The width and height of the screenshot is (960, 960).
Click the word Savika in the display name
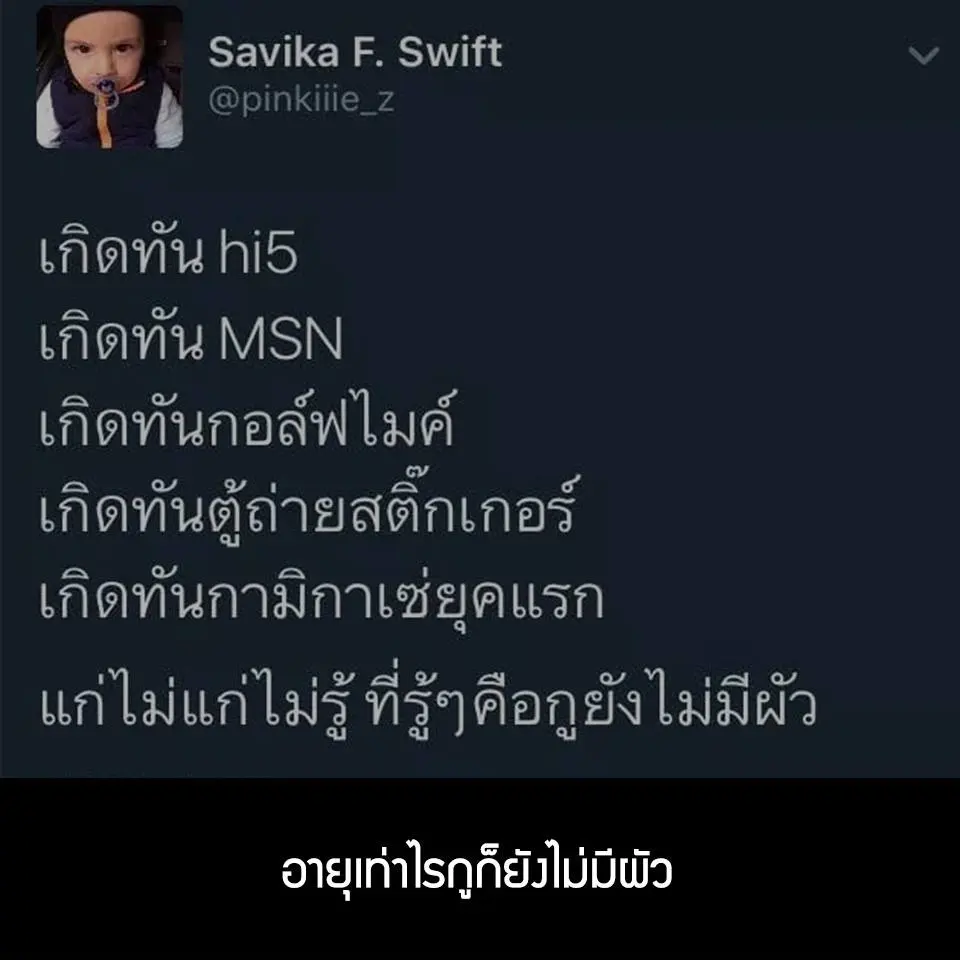click(x=274, y=52)
